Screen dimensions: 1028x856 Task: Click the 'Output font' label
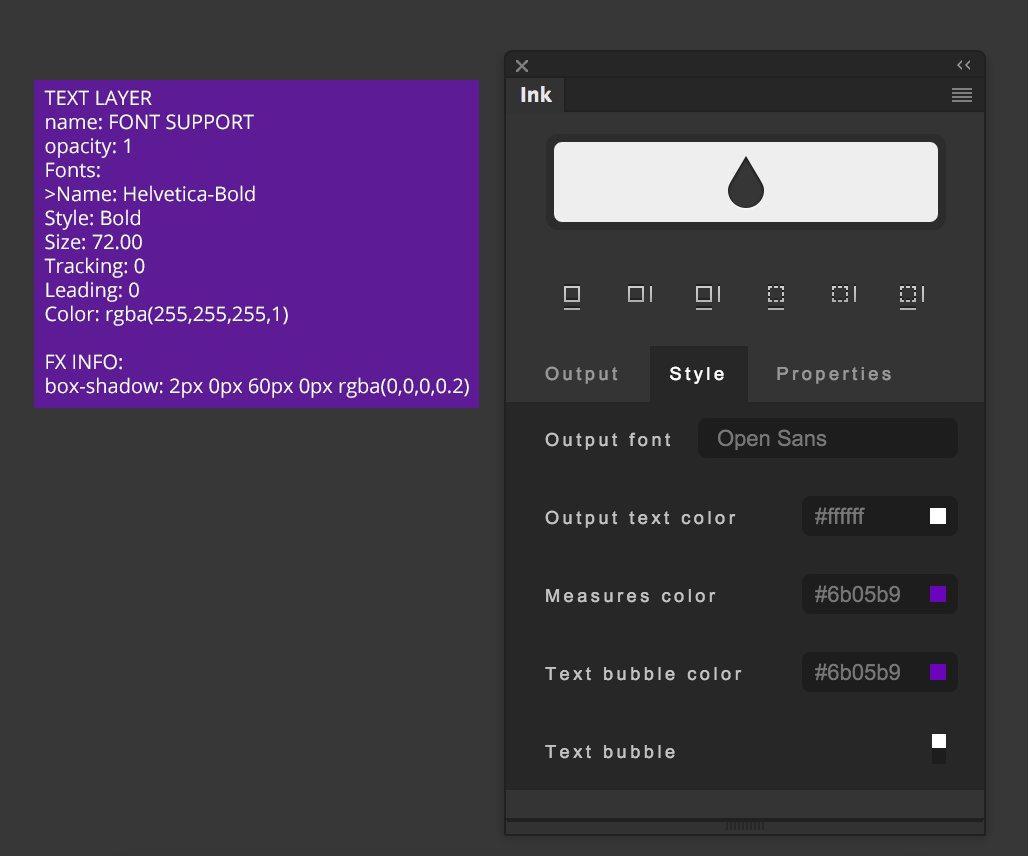608,440
